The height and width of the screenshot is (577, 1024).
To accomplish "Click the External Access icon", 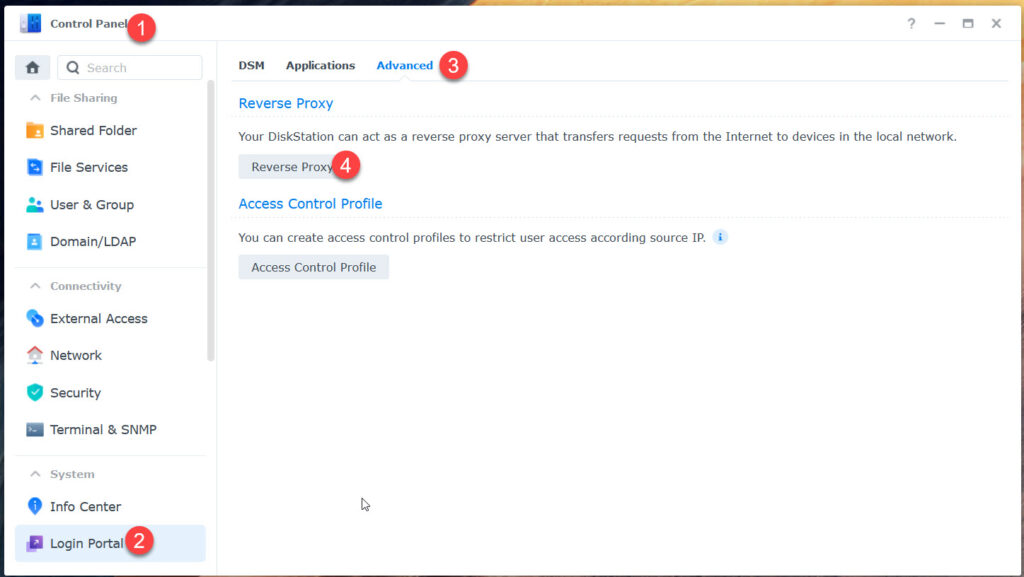I will pos(35,319).
